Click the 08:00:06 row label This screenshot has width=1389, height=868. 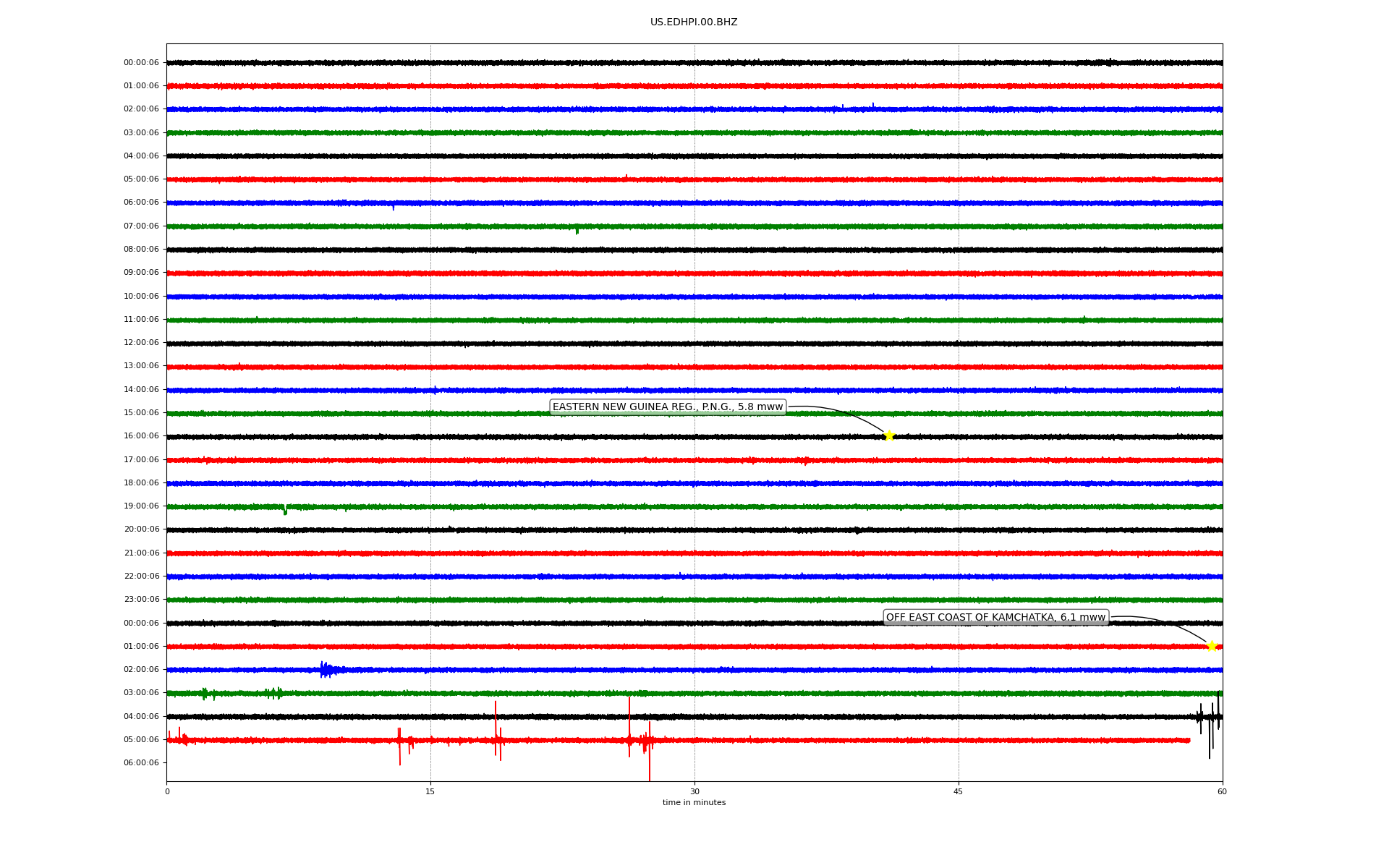tap(141, 250)
